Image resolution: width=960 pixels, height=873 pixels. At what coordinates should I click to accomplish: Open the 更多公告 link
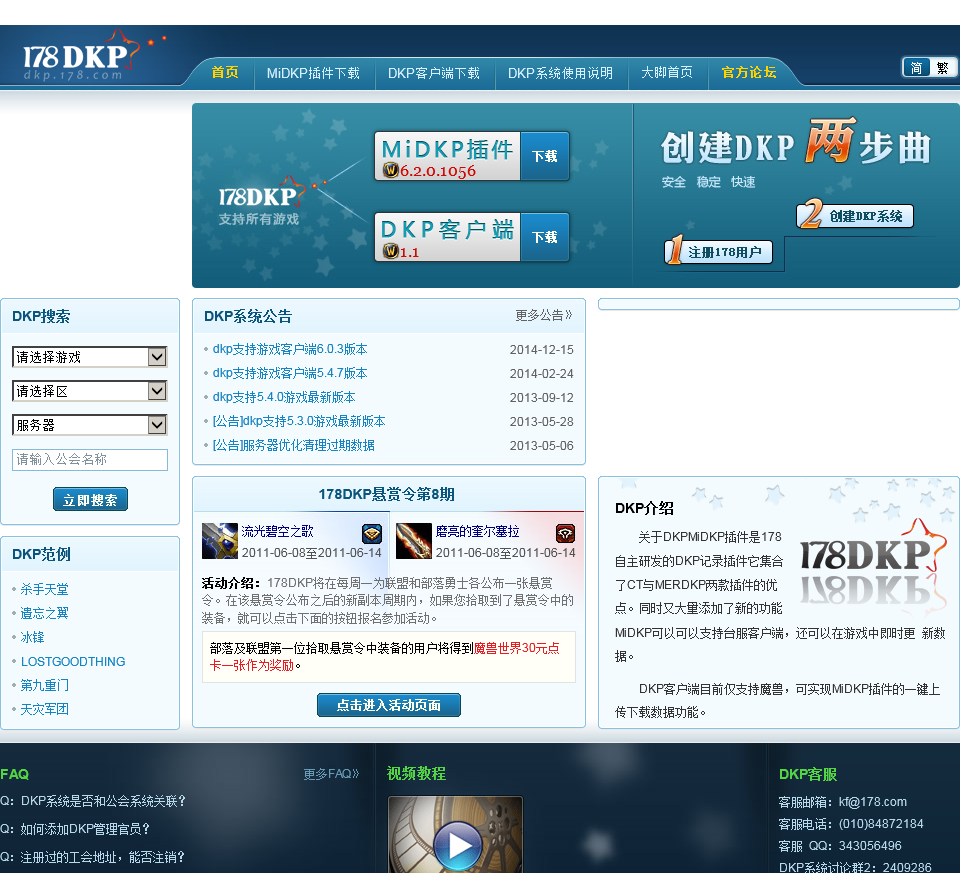[543, 315]
